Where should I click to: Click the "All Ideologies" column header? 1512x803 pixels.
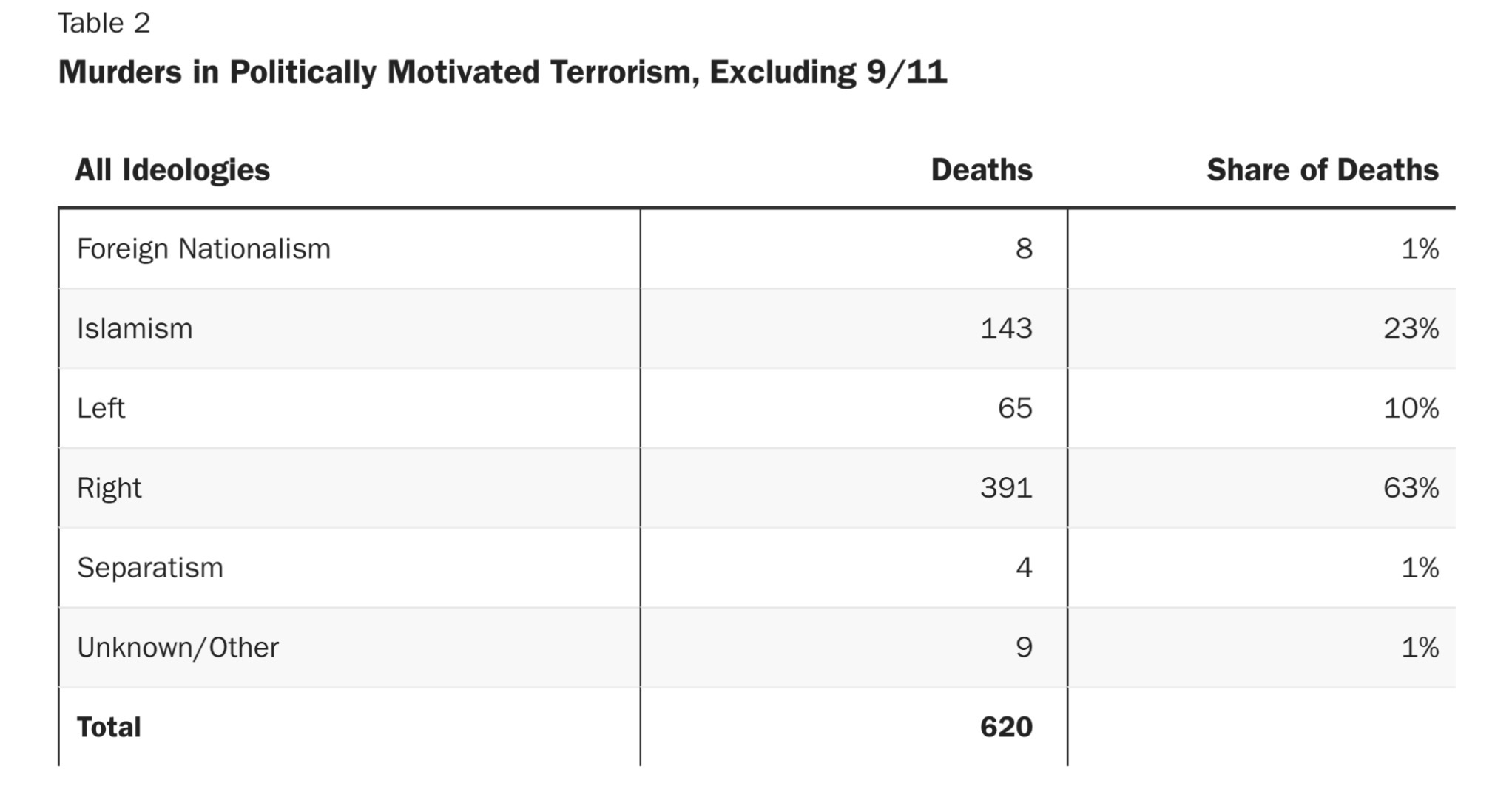point(172,170)
